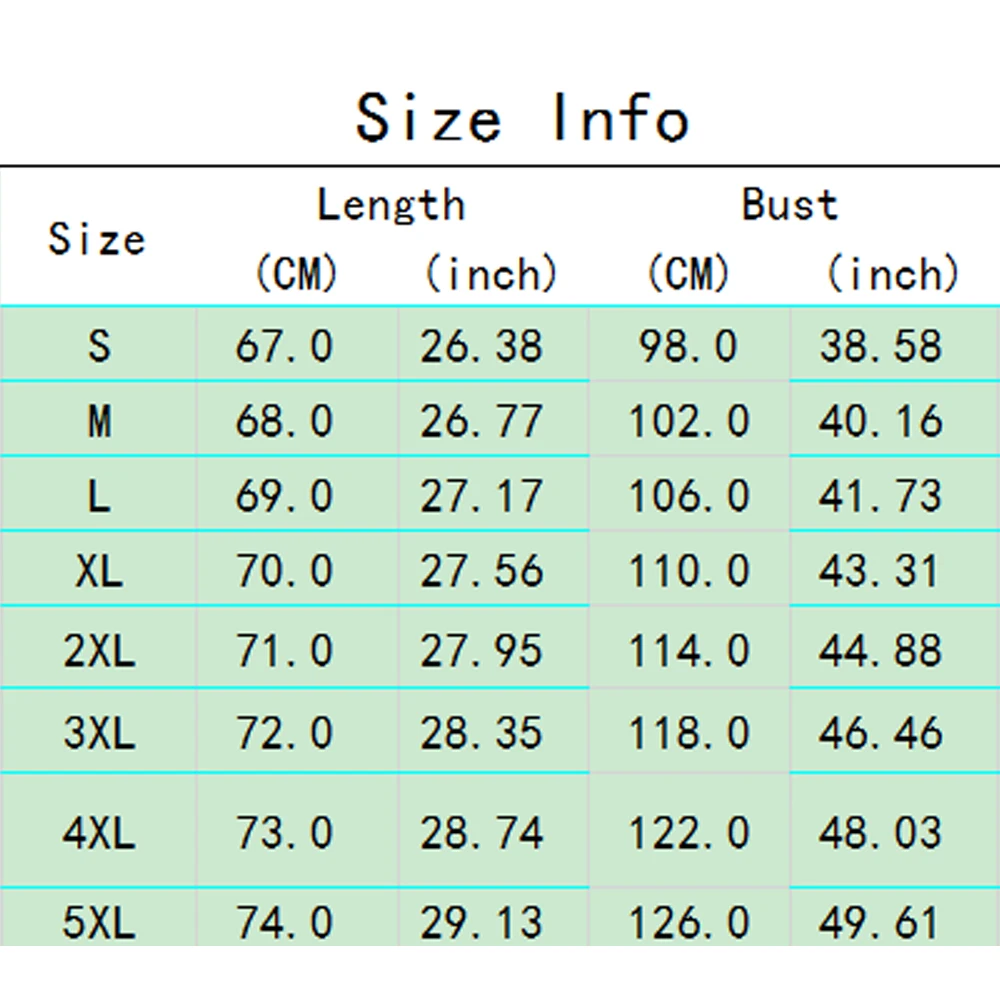The height and width of the screenshot is (1000, 1000).
Task: Click the 118.0 bust CM cell
Action: click(x=688, y=733)
